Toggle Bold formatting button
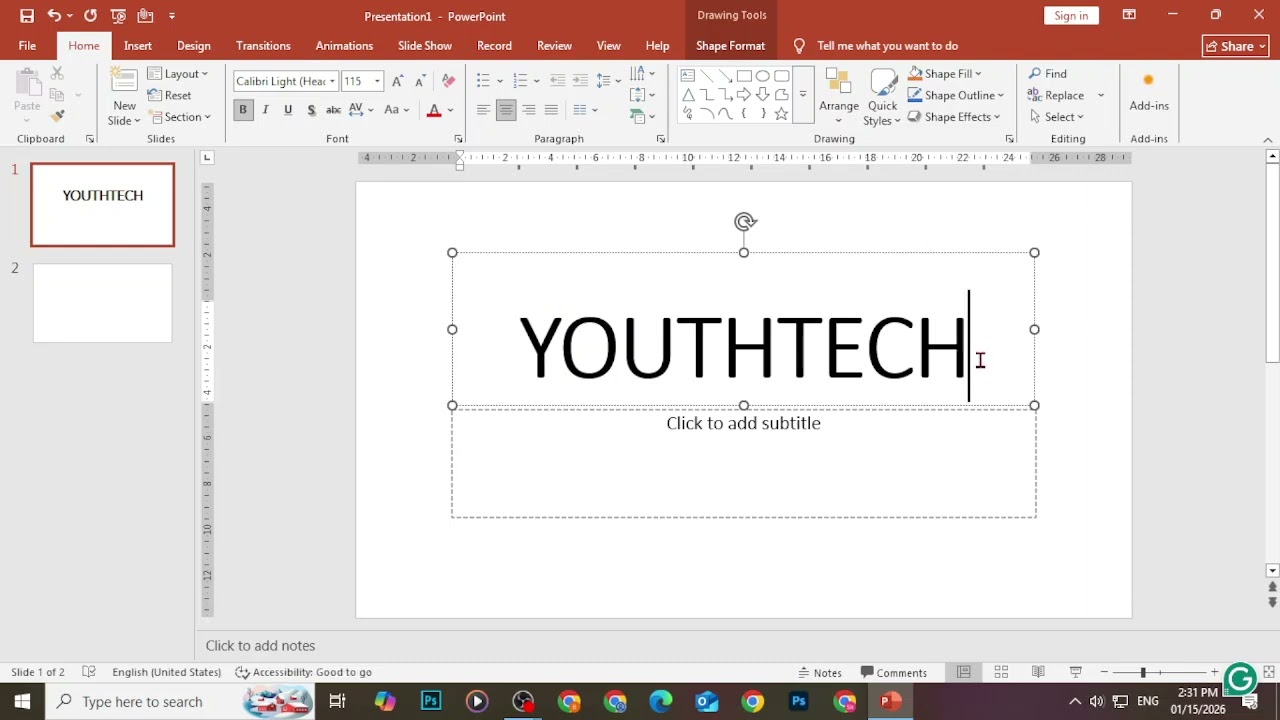1280x720 pixels. point(243,110)
